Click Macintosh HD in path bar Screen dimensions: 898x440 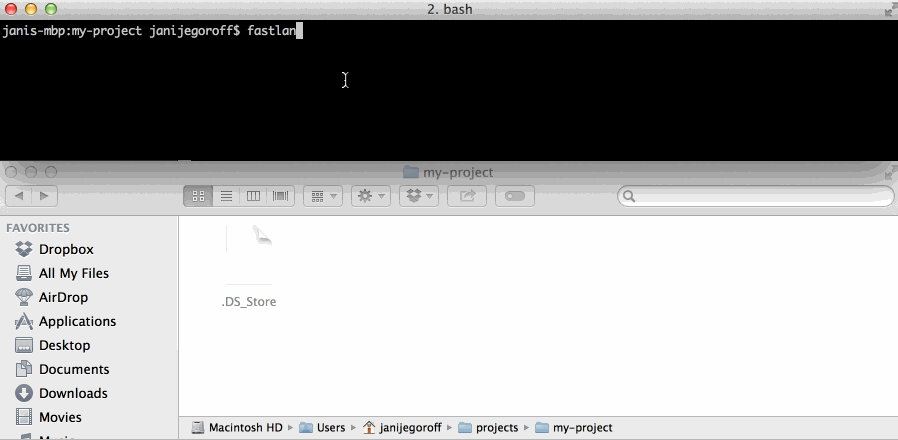pyautogui.click(x=237, y=428)
